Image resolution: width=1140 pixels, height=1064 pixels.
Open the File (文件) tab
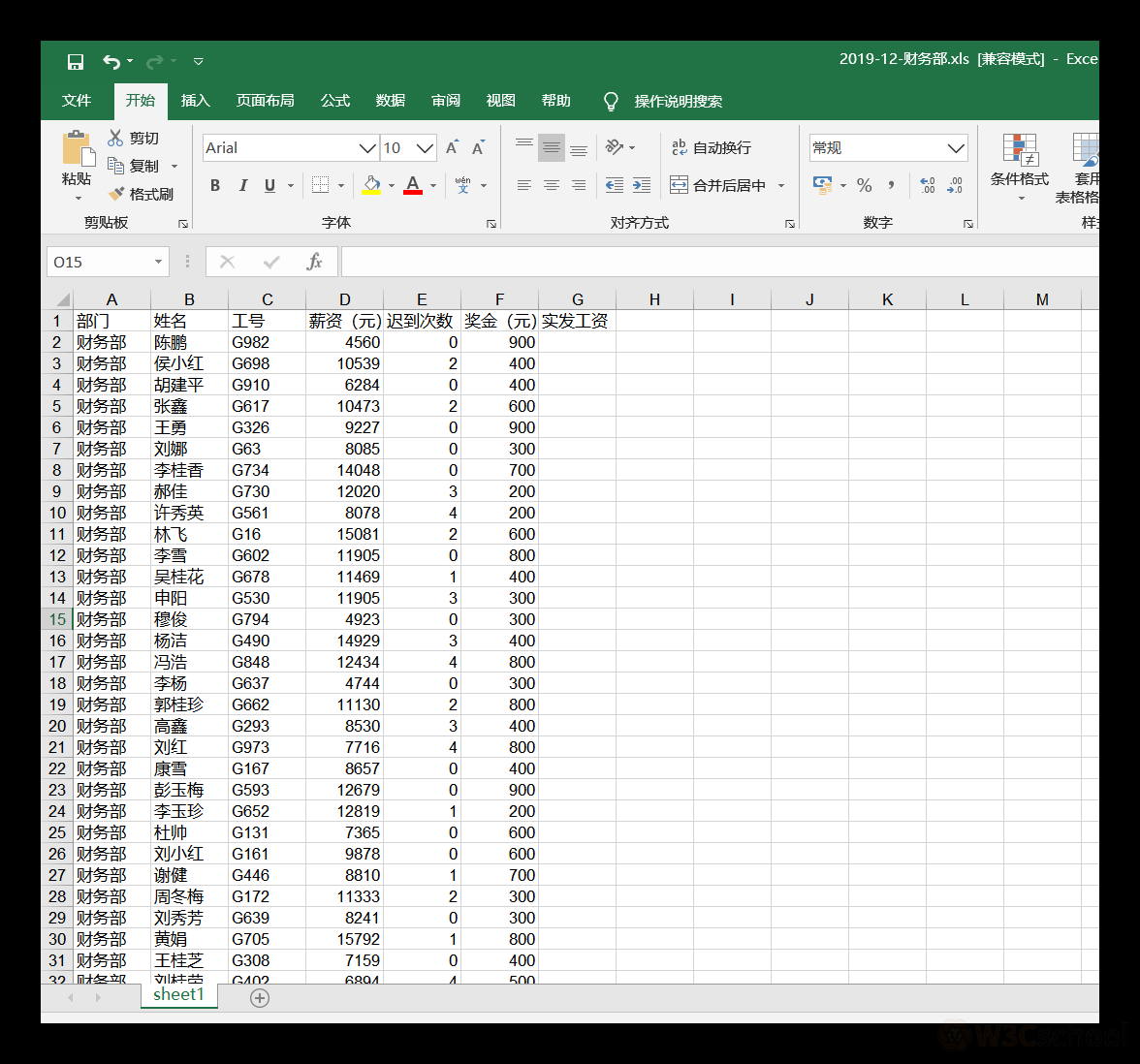pyautogui.click(x=77, y=101)
